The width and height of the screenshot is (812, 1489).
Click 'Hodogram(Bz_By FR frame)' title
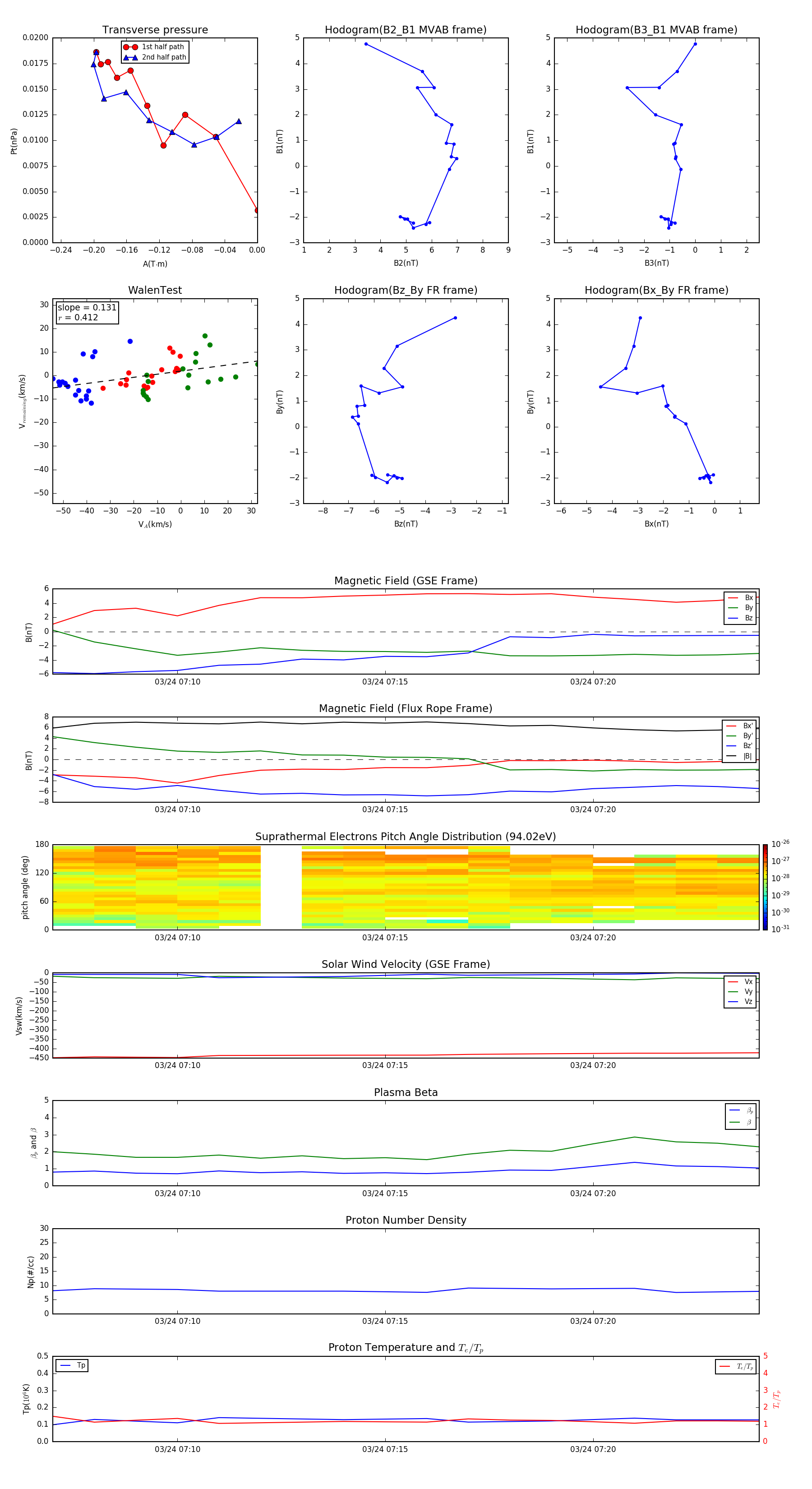tap(406, 290)
